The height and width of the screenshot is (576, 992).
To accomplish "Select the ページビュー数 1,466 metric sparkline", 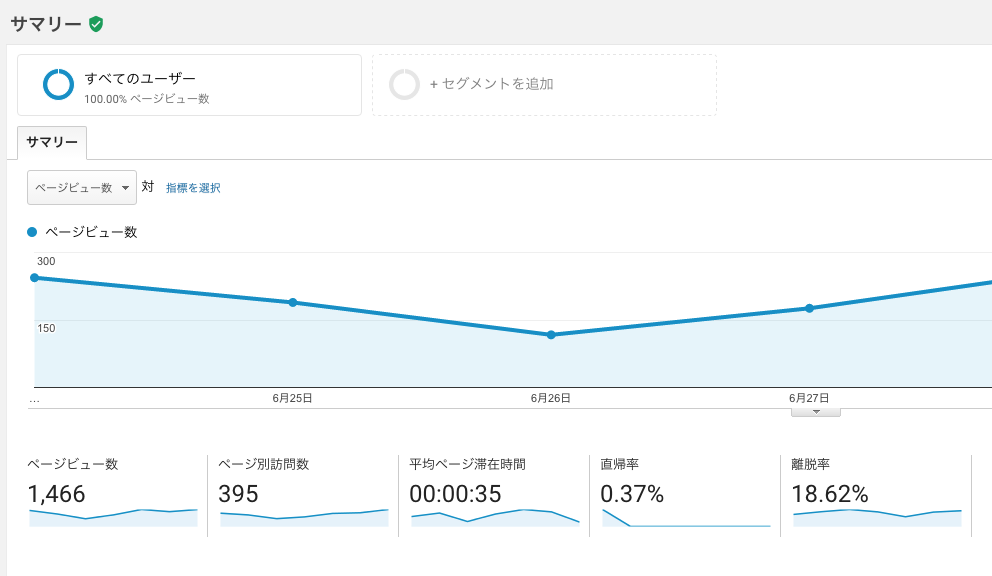I will [113, 517].
